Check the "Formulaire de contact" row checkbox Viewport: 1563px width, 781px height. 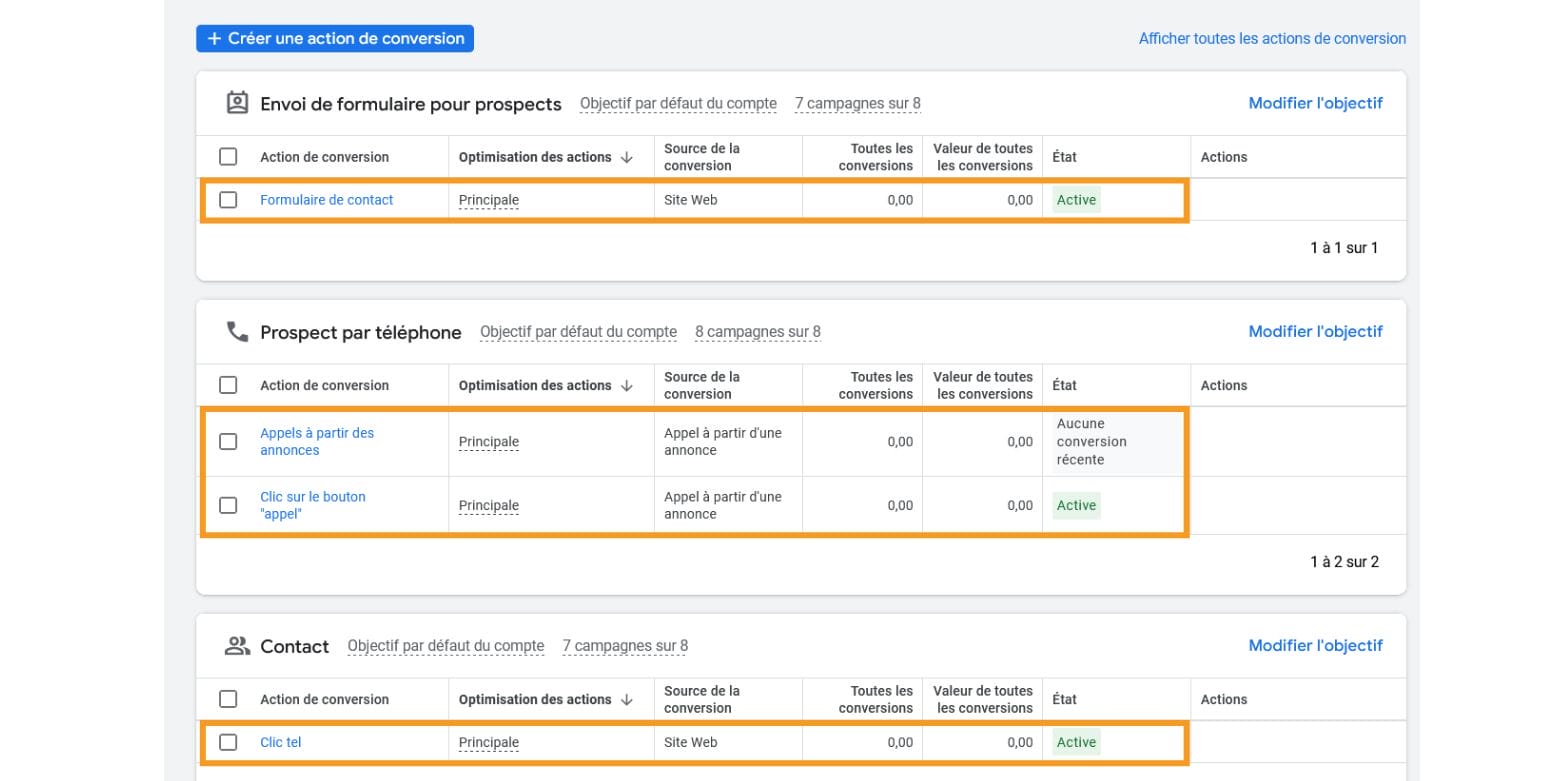pos(228,199)
